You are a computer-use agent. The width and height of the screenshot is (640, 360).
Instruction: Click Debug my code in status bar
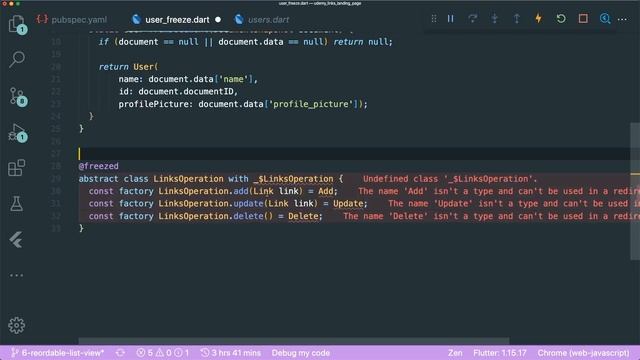click(300, 353)
